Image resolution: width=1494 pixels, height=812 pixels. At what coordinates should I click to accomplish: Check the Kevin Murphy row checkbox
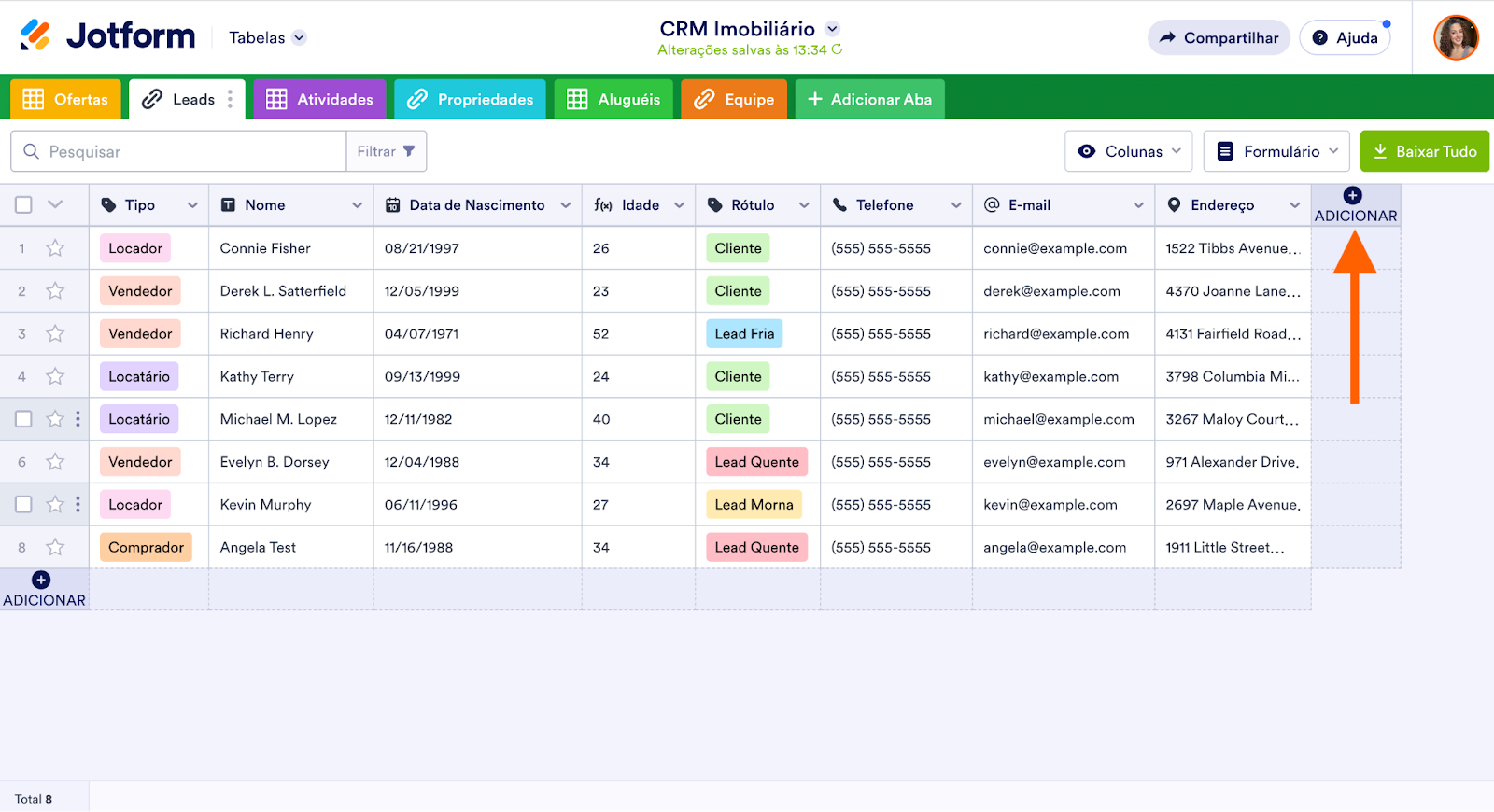[x=24, y=504]
